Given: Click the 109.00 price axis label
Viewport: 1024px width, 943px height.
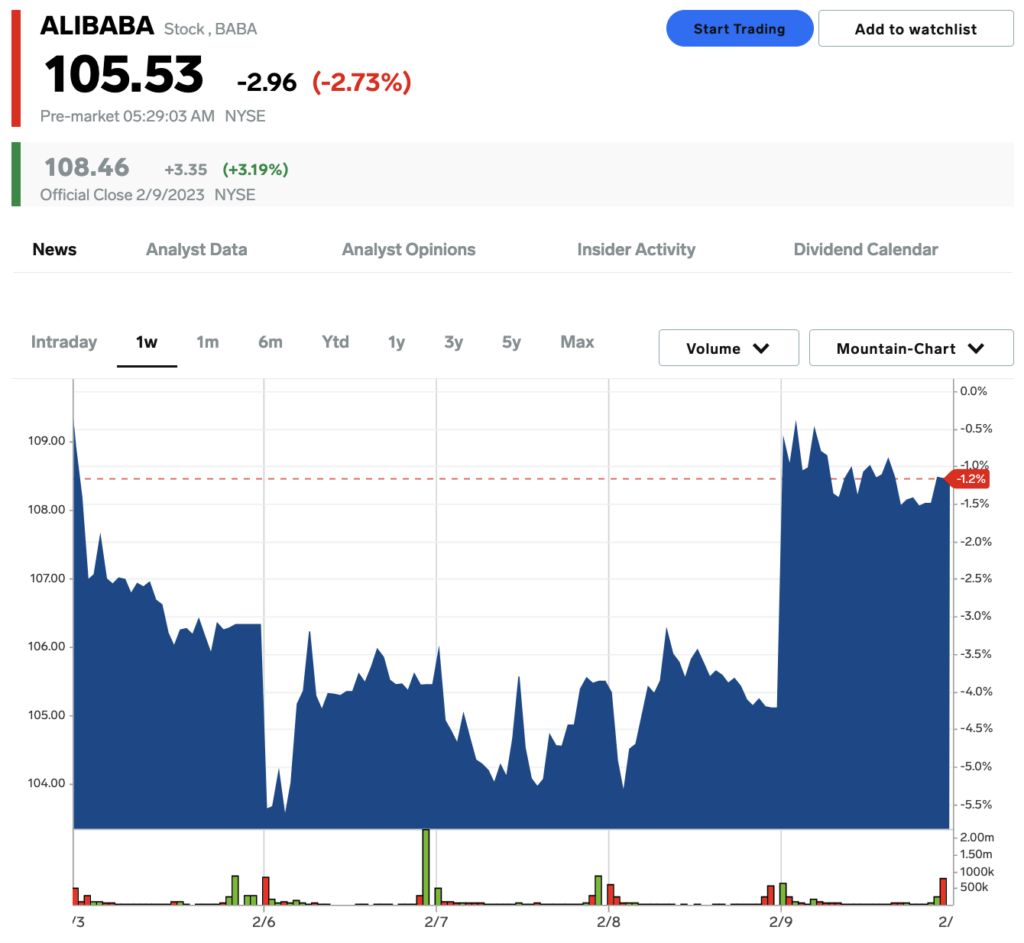Looking at the screenshot, I should click(46, 441).
